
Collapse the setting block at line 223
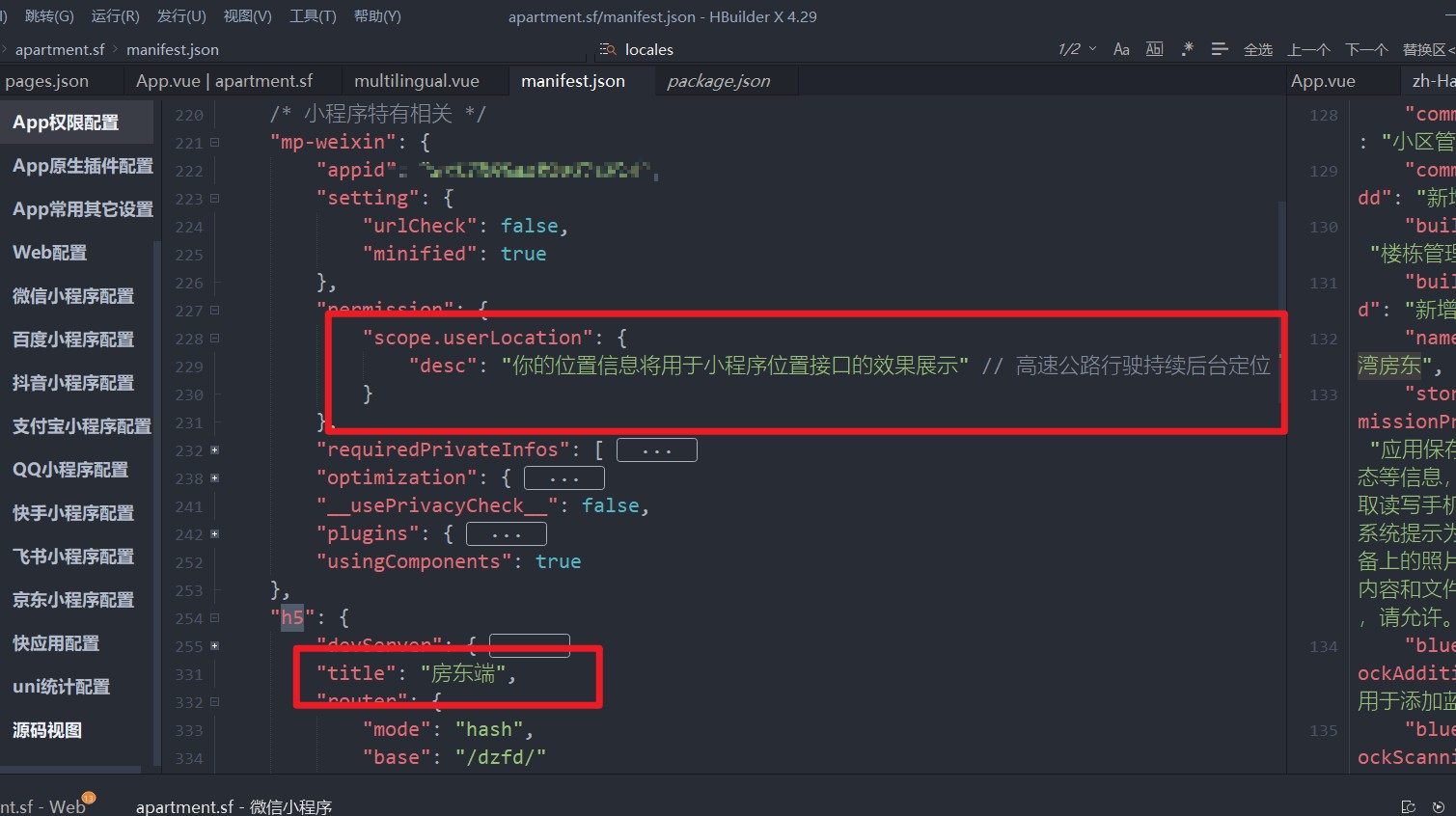tap(214, 199)
